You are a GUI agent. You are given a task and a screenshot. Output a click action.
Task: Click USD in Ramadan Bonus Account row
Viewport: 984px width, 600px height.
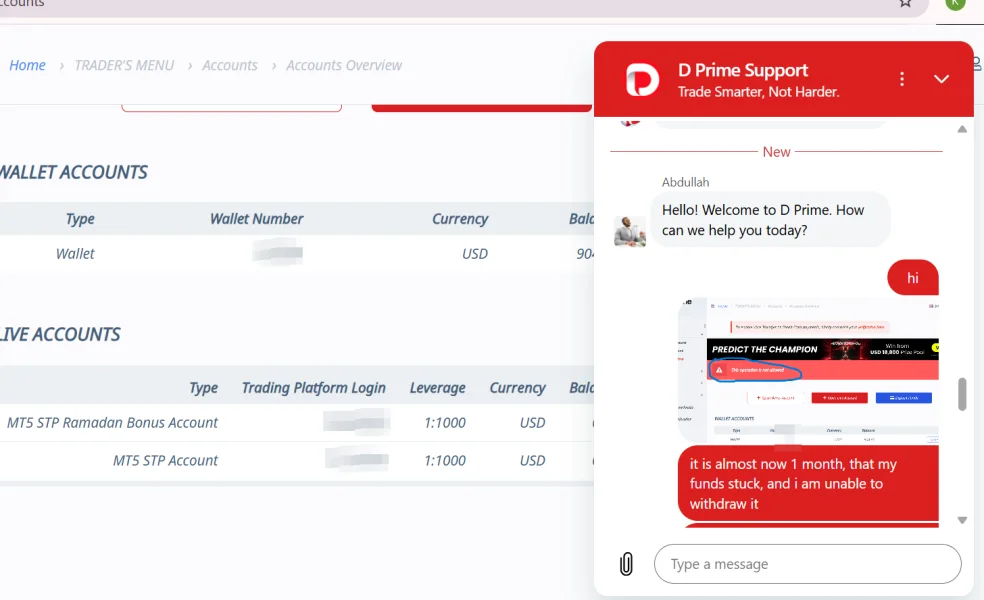[532, 423]
